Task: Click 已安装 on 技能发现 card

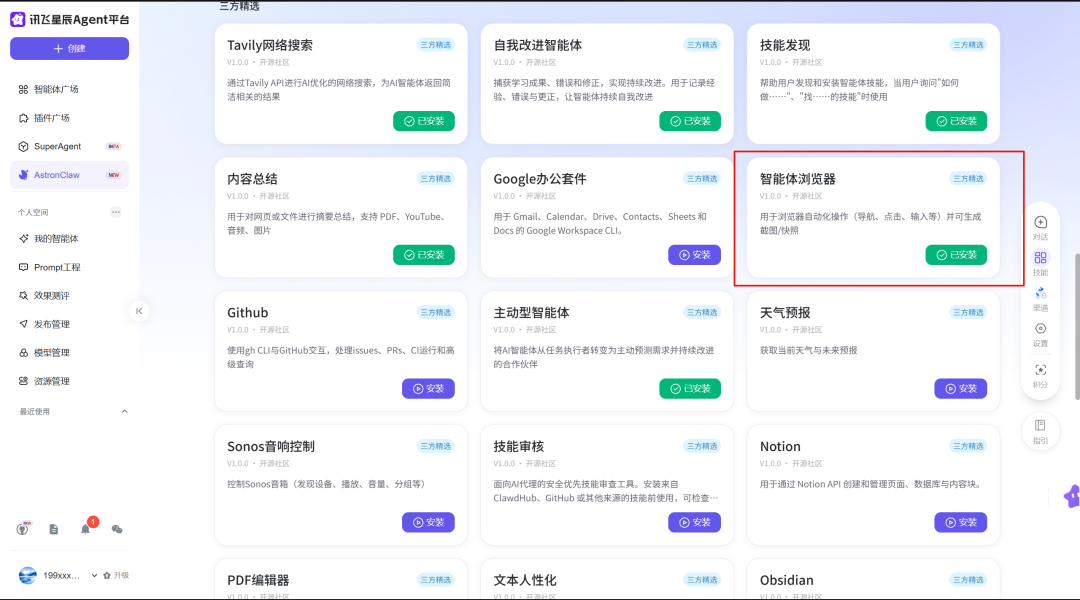Action: (956, 121)
